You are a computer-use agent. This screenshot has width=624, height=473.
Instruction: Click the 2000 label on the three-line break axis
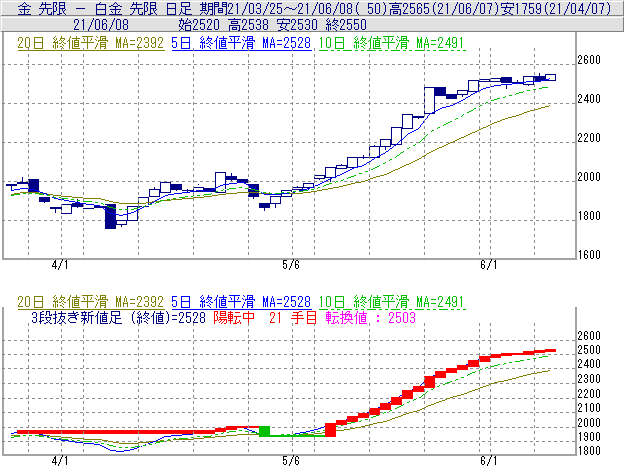coord(589,423)
